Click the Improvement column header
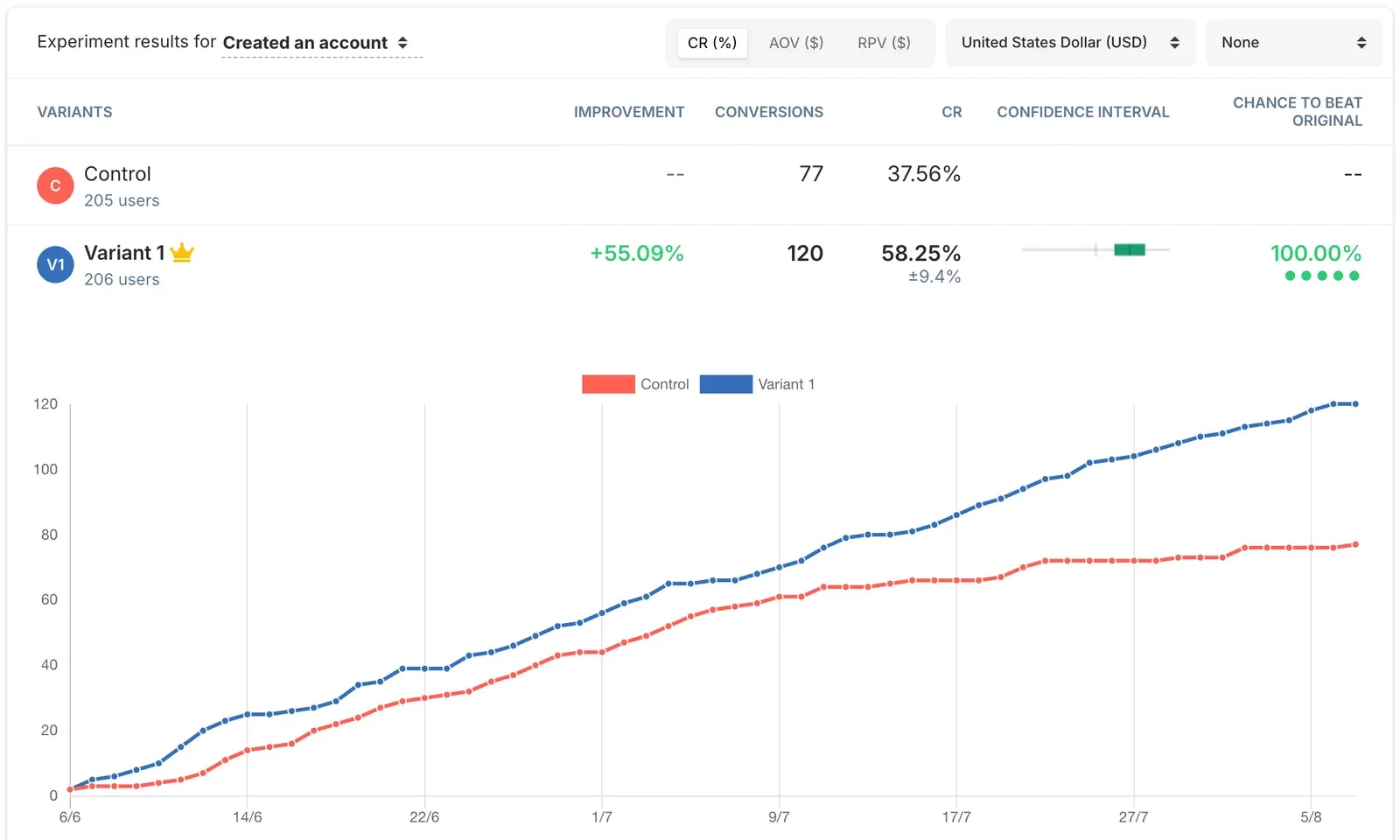This screenshot has width=1400, height=840. (629, 112)
